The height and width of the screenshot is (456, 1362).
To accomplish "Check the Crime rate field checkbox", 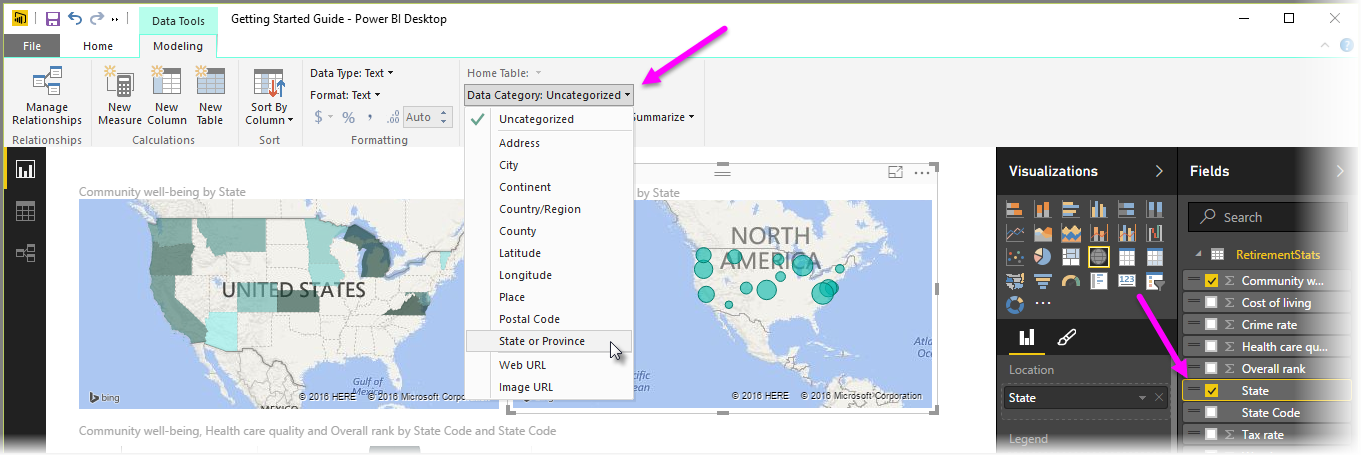I will coord(1211,325).
